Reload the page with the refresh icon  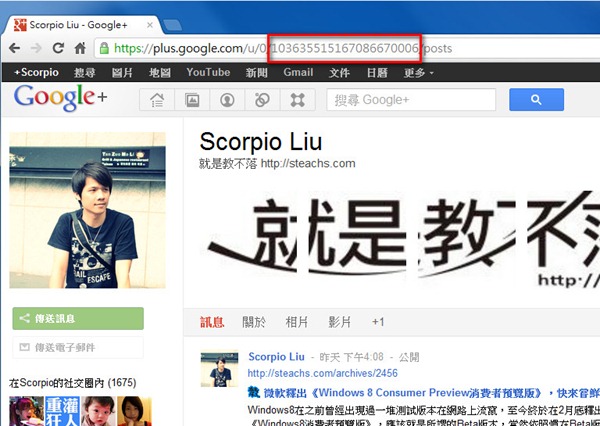(58, 48)
